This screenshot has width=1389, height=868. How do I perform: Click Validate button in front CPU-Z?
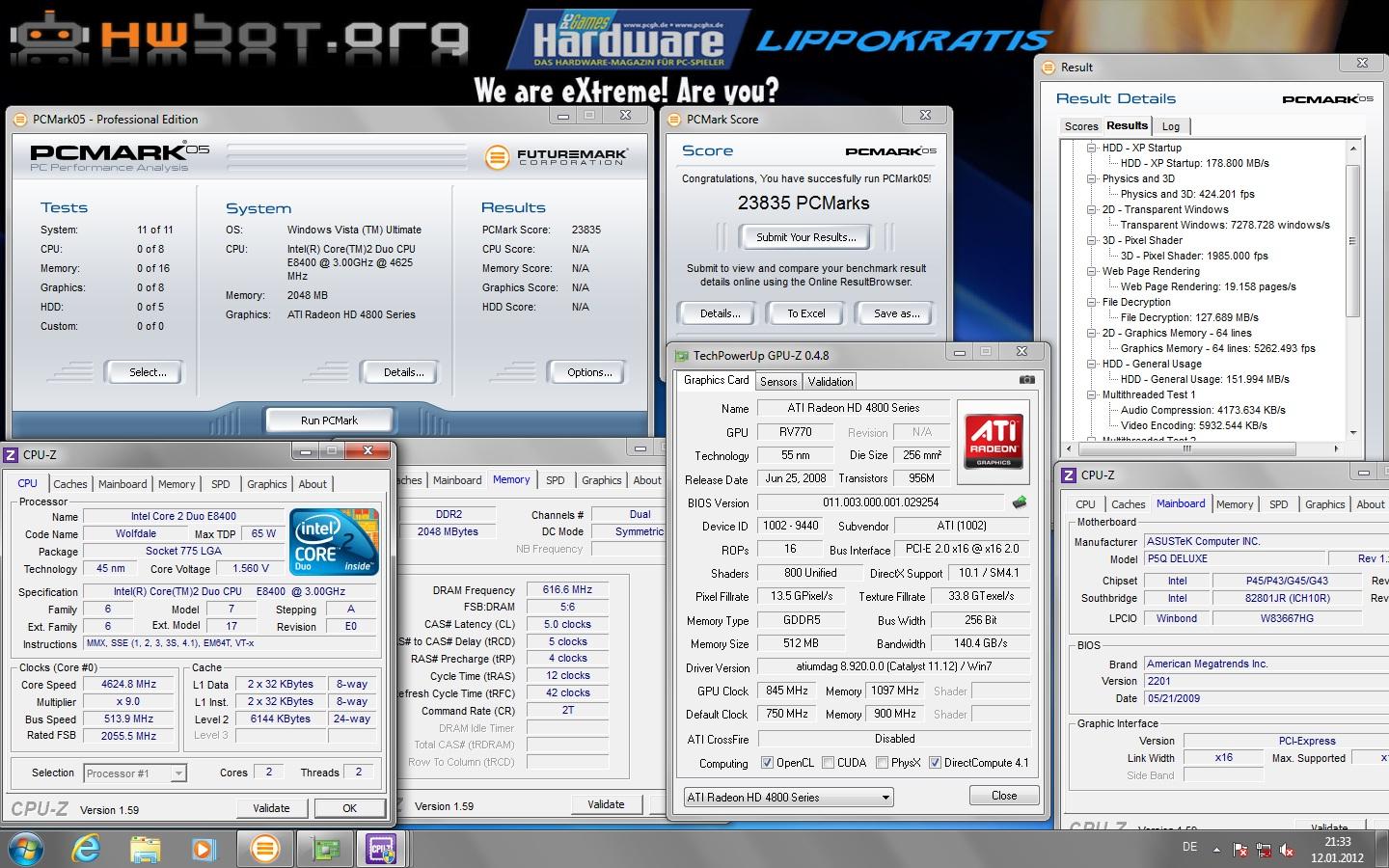[x=271, y=808]
